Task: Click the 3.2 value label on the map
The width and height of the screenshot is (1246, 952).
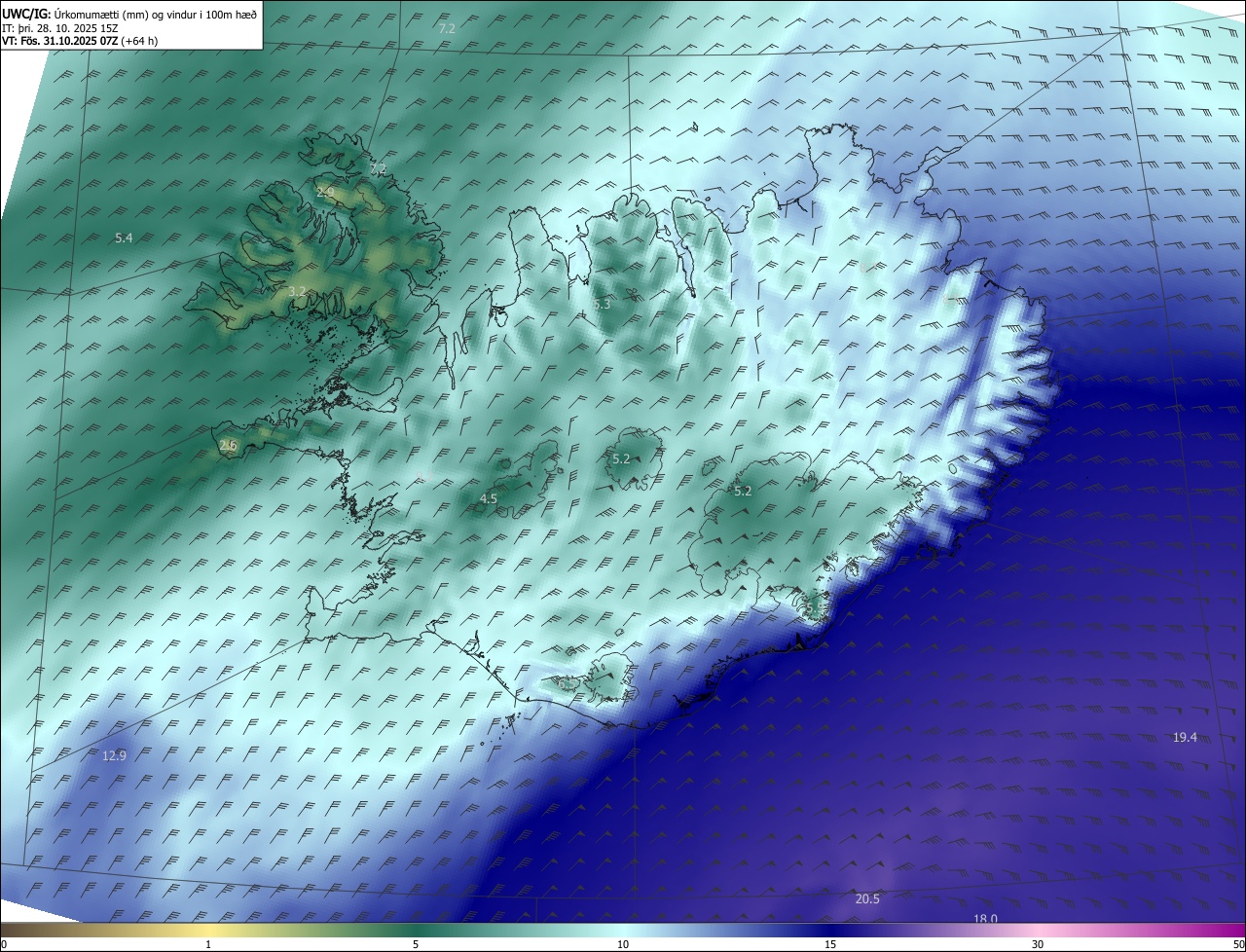Action: tap(298, 291)
